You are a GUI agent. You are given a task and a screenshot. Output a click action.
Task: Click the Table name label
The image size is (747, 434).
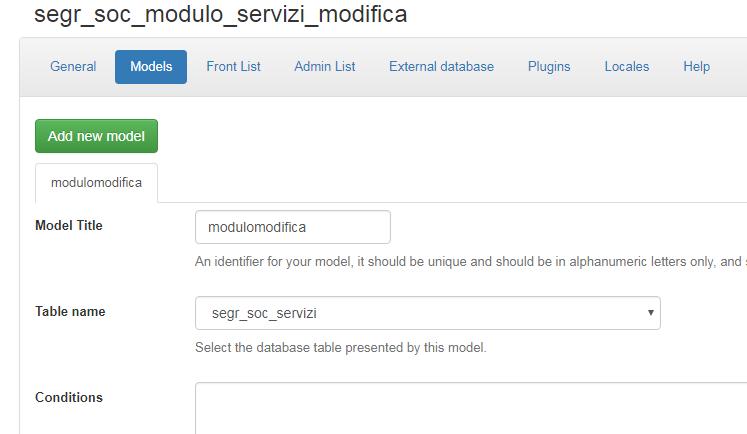pos(70,312)
